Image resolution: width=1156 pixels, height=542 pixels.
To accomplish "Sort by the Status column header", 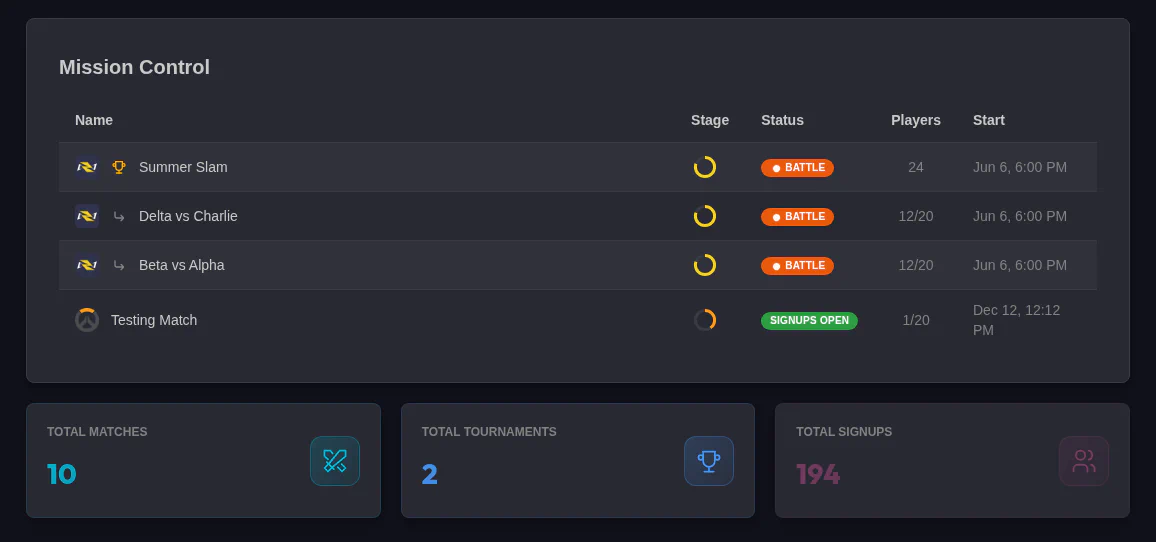I will tap(782, 120).
